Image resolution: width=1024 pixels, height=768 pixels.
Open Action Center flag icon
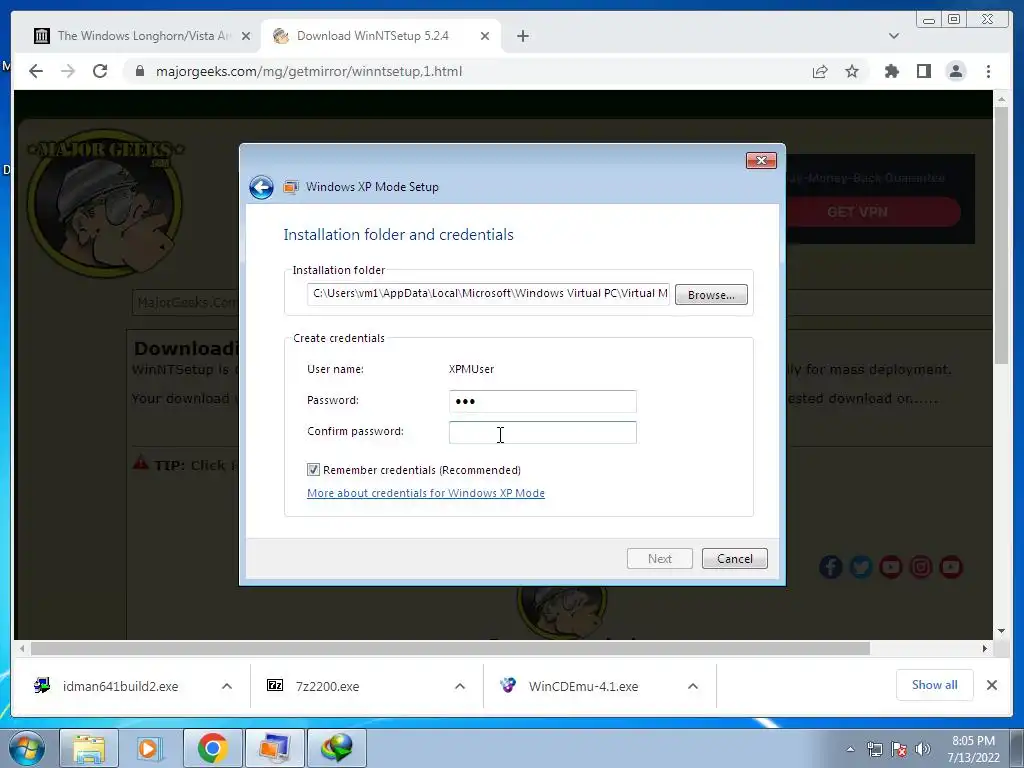point(899,749)
